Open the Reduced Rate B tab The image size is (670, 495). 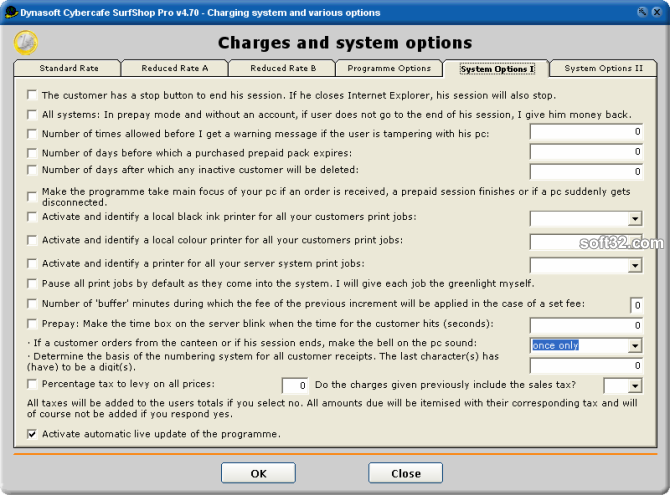[283, 68]
